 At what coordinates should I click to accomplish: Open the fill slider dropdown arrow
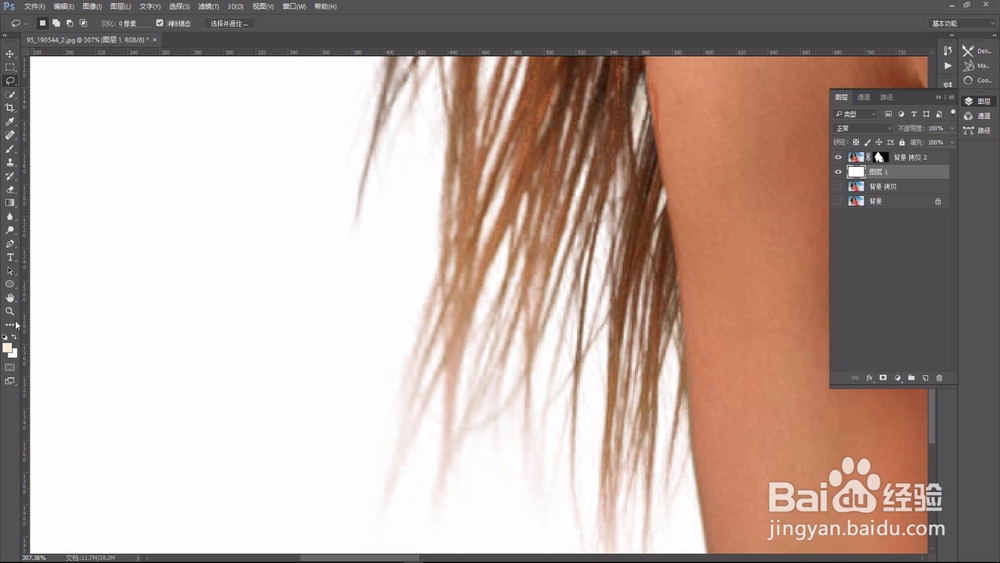click(x=952, y=142)
